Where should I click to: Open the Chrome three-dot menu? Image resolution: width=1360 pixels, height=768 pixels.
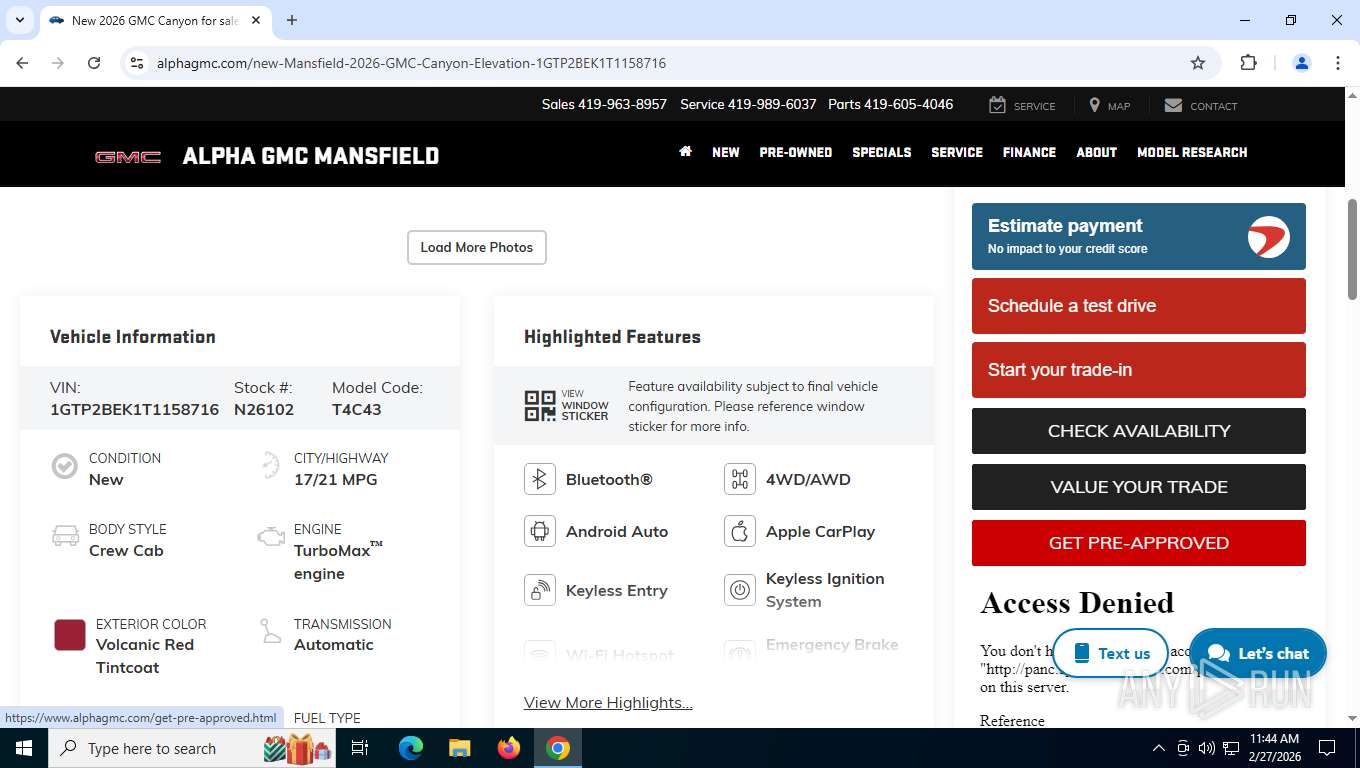tap(1338, 63)
